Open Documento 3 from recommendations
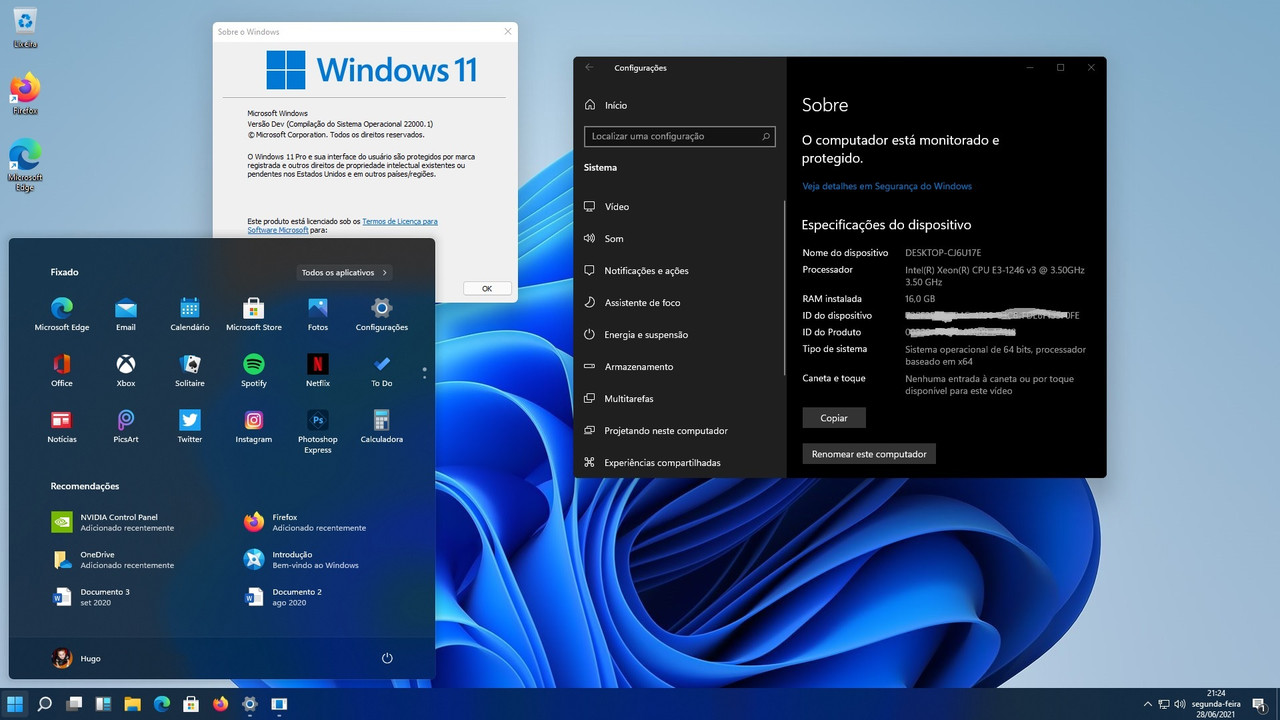 coord(91,597)
